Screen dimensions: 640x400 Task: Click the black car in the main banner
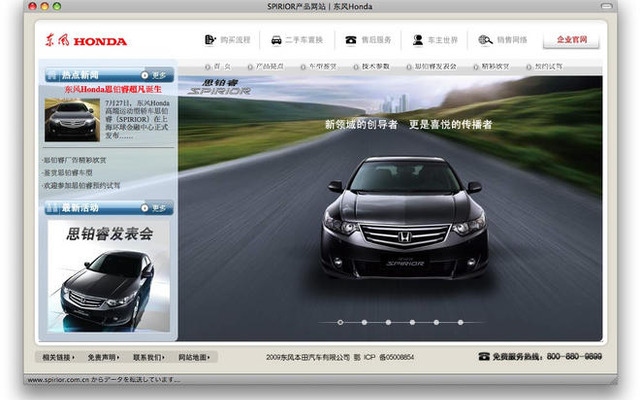click(404, 217)
